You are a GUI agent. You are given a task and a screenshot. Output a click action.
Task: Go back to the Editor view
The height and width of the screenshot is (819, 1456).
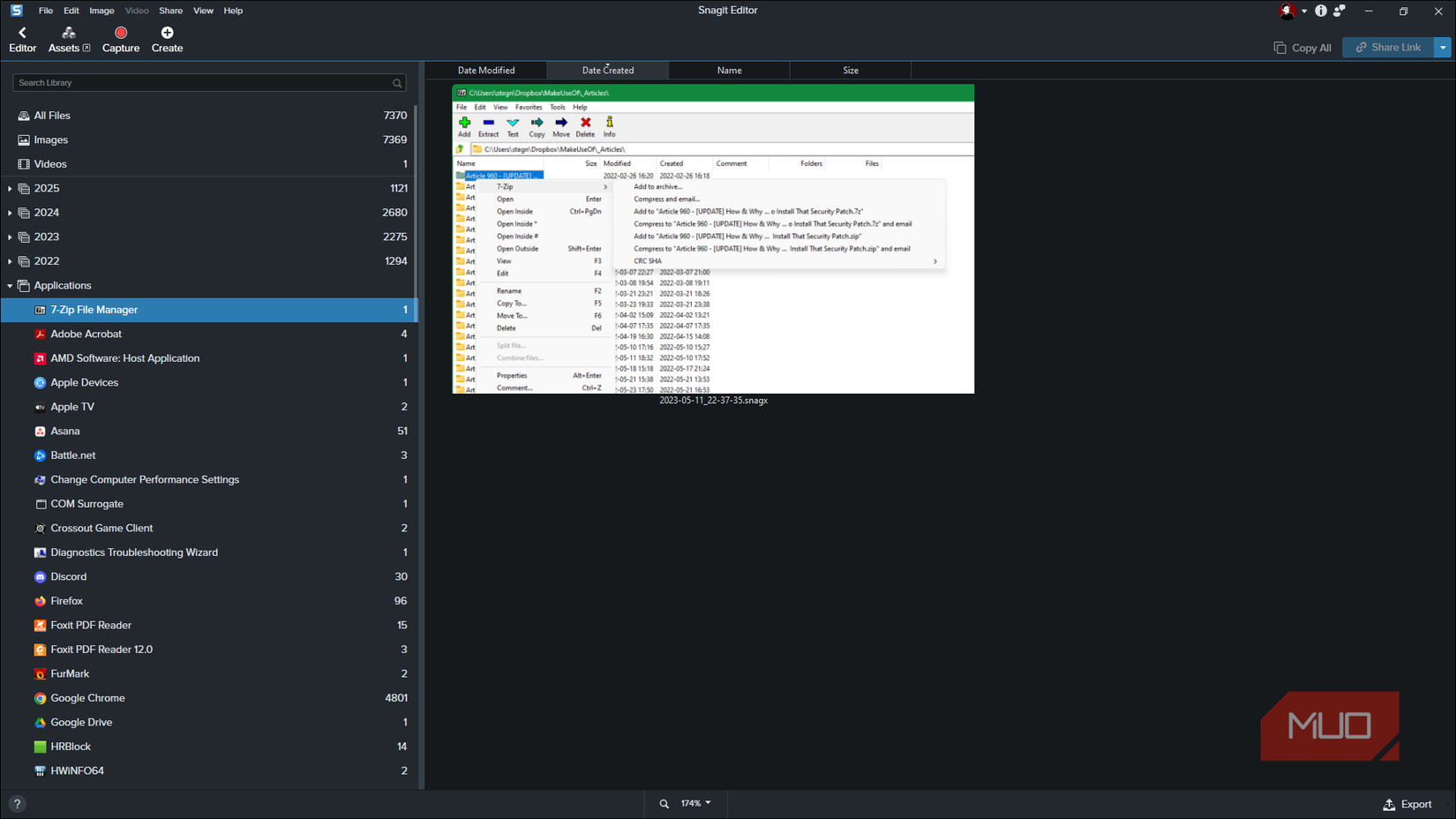[22, 39]
